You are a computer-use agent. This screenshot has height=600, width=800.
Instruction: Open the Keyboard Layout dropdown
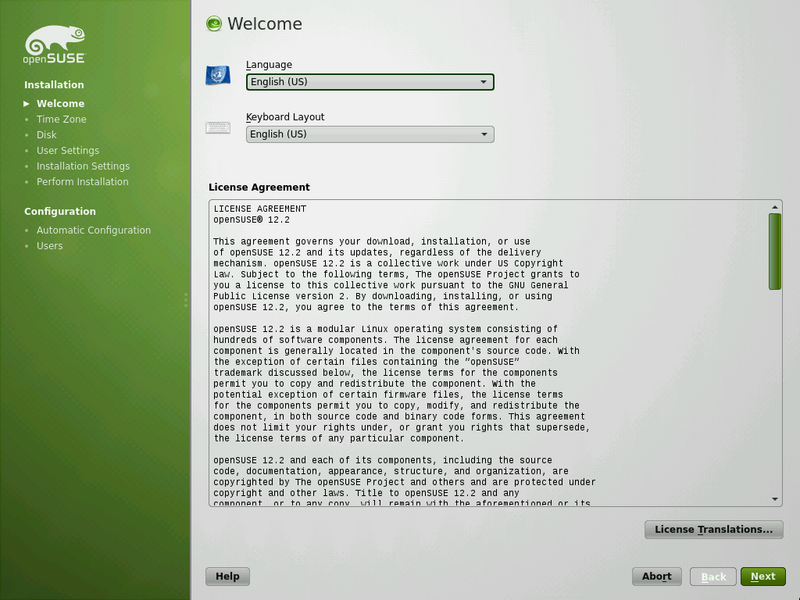click(370, 134)
